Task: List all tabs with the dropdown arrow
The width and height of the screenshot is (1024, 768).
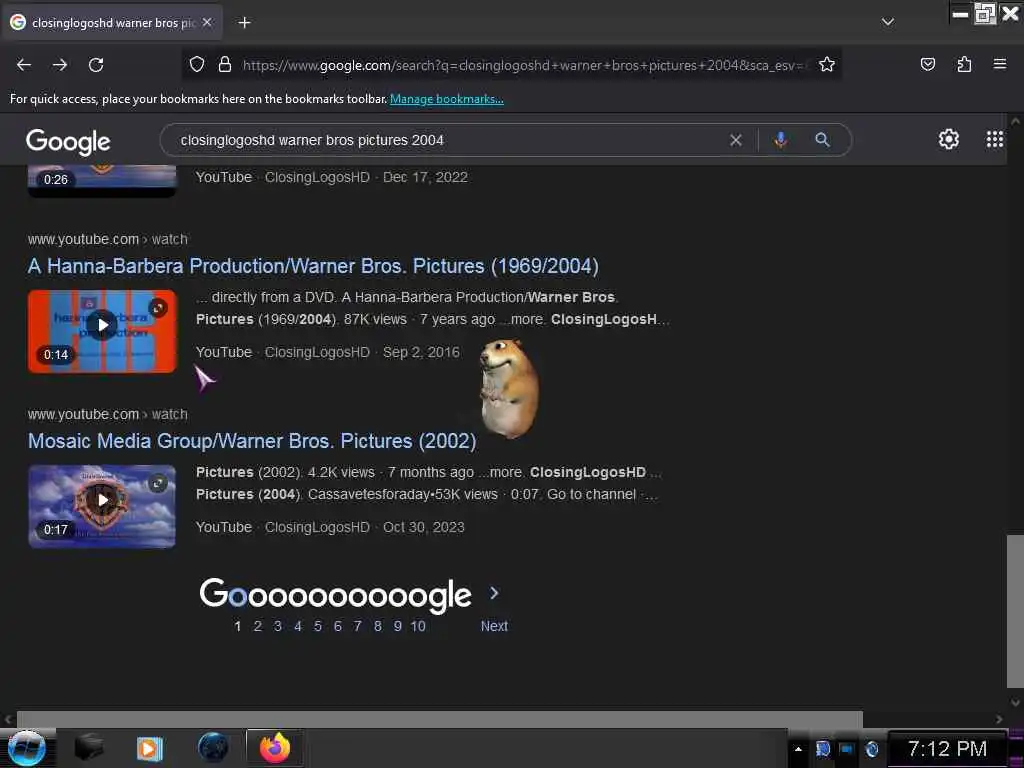Action: click(x=888, y=22)
